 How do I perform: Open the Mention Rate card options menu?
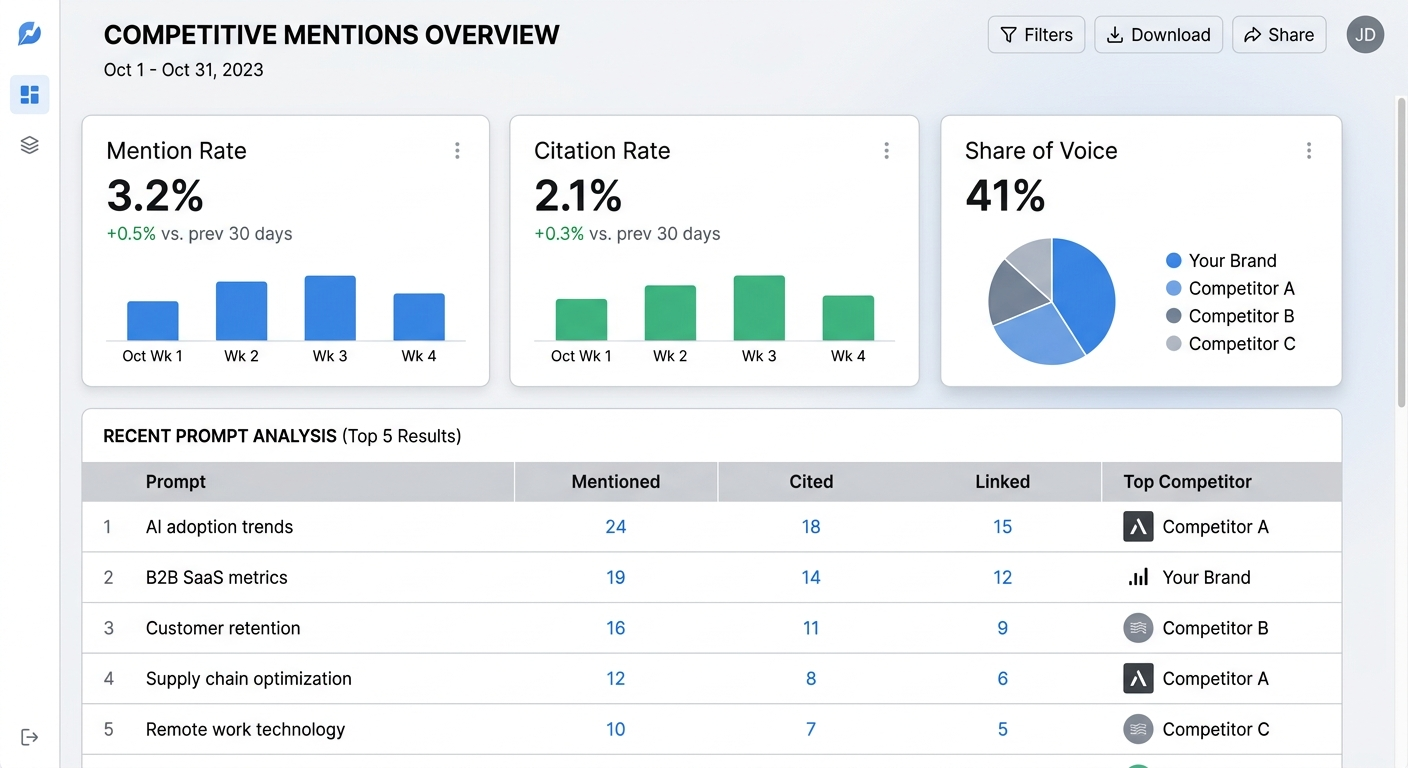click(457, 150)
